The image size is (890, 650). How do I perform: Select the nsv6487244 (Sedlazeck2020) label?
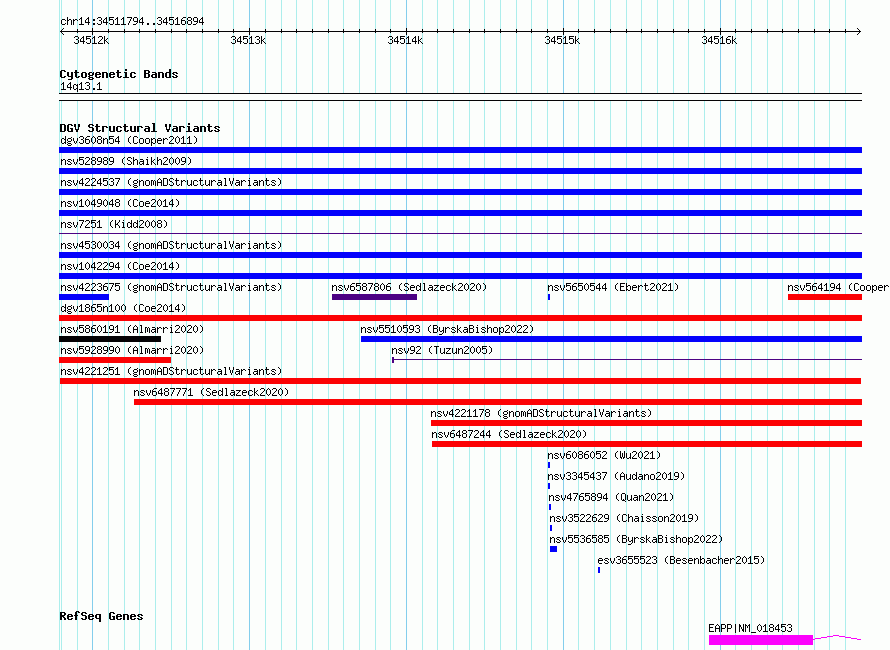(509, 434)
